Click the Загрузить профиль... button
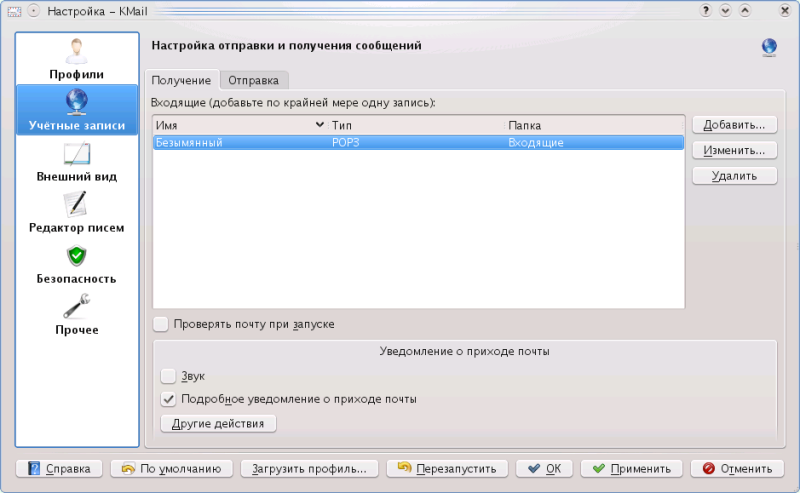This screenshot has height=493, width=800. pos(310,469)
